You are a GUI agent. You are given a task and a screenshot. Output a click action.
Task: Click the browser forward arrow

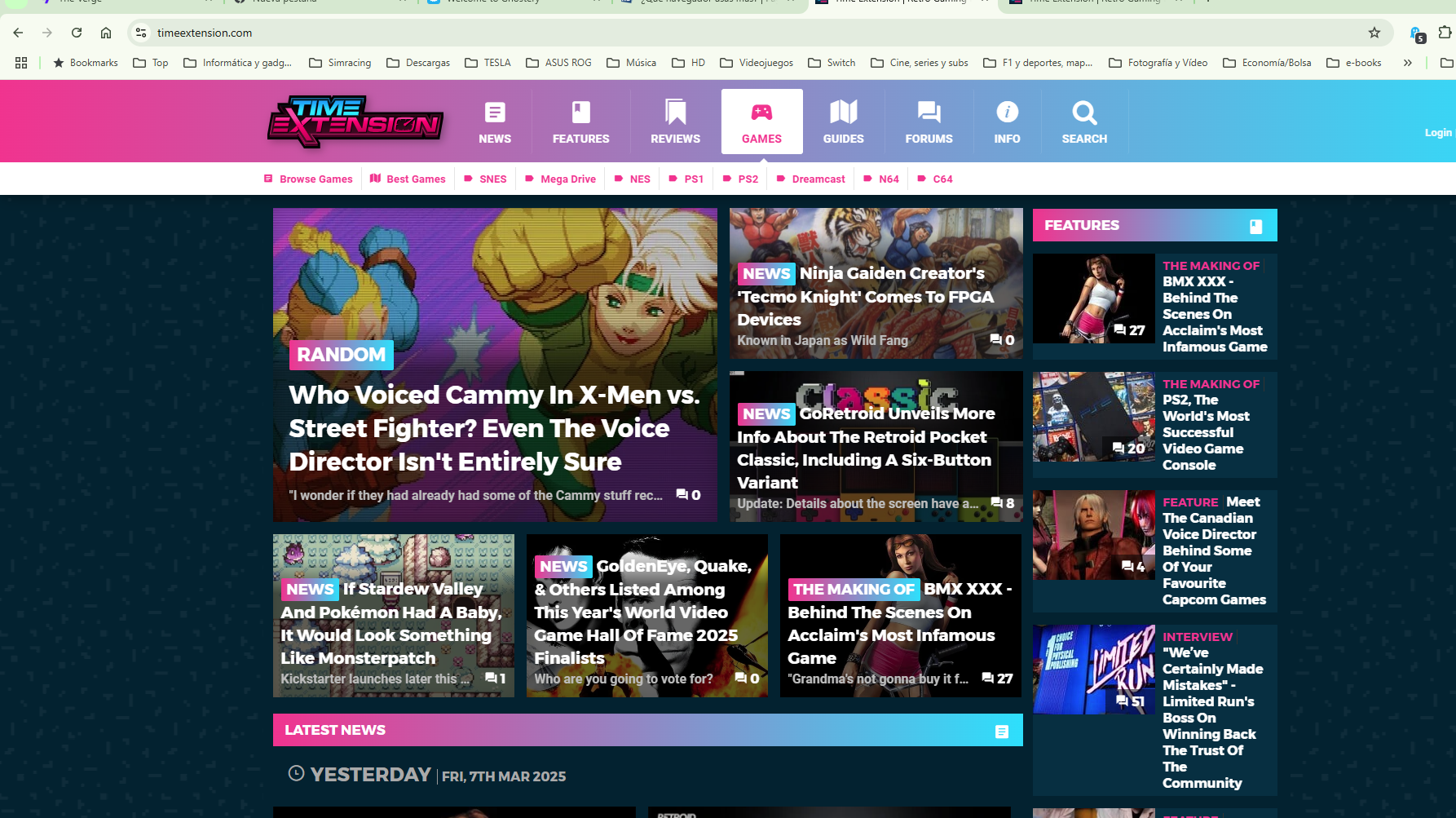tap(47, 33)
